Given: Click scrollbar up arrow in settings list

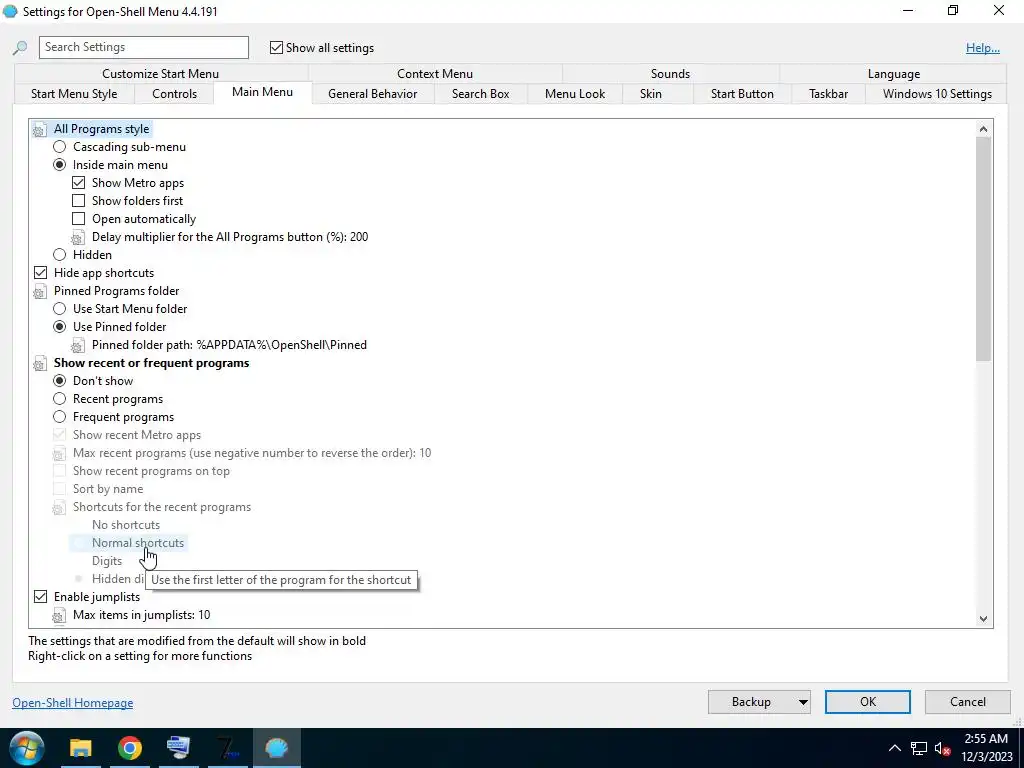Looking at the screenshot, I should coord(984,129).
